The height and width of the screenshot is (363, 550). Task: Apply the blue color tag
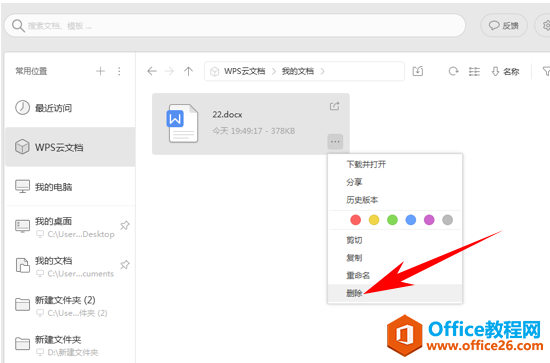pos(411,220)
